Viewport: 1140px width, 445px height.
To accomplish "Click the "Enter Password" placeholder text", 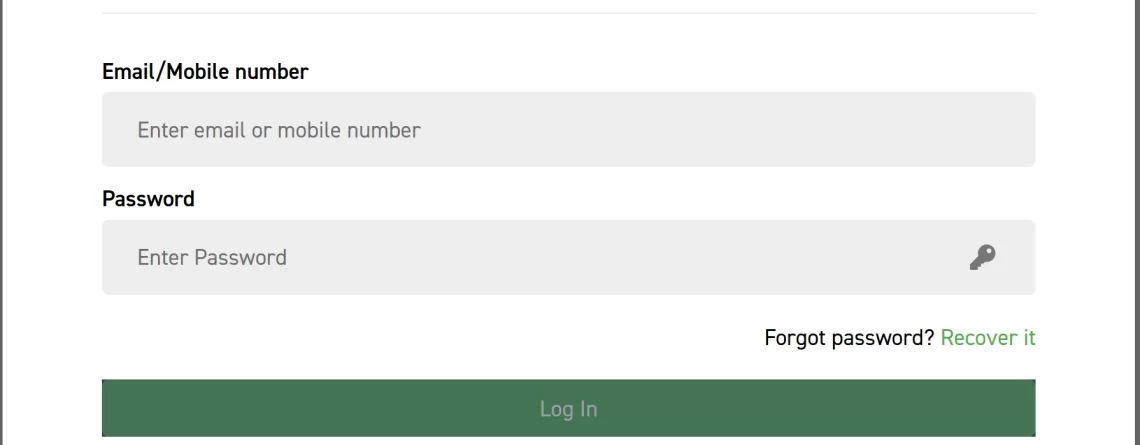I will click(x=212, y=258).
